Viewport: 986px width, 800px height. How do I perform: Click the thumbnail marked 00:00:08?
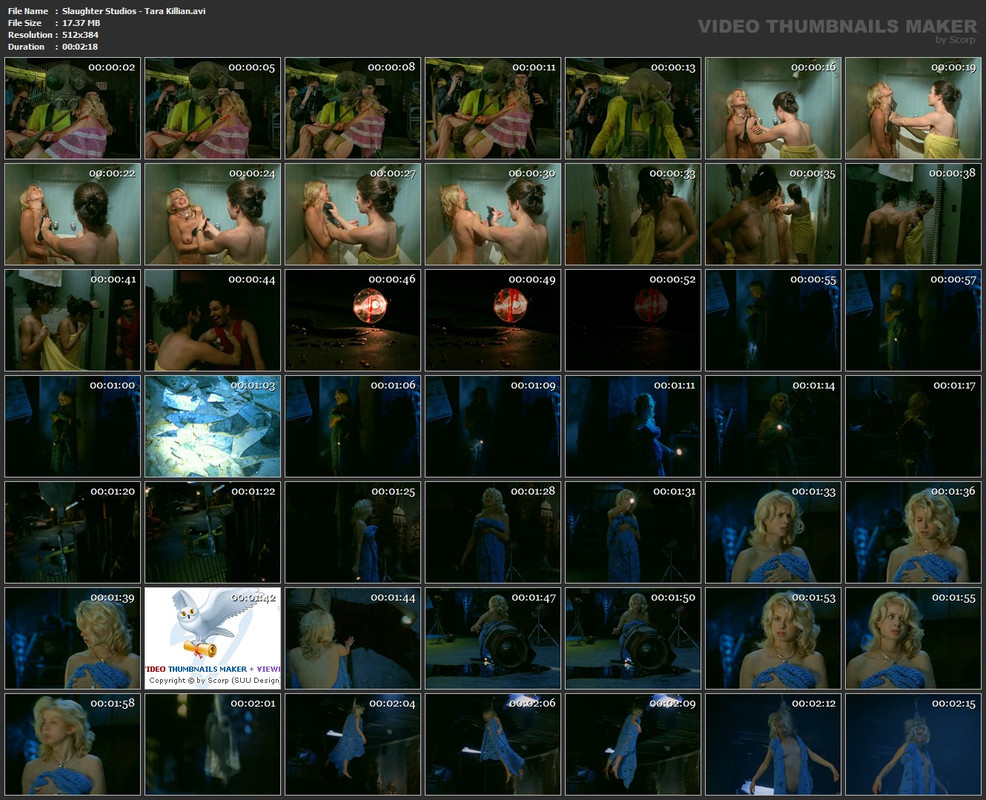pos(353,108)
